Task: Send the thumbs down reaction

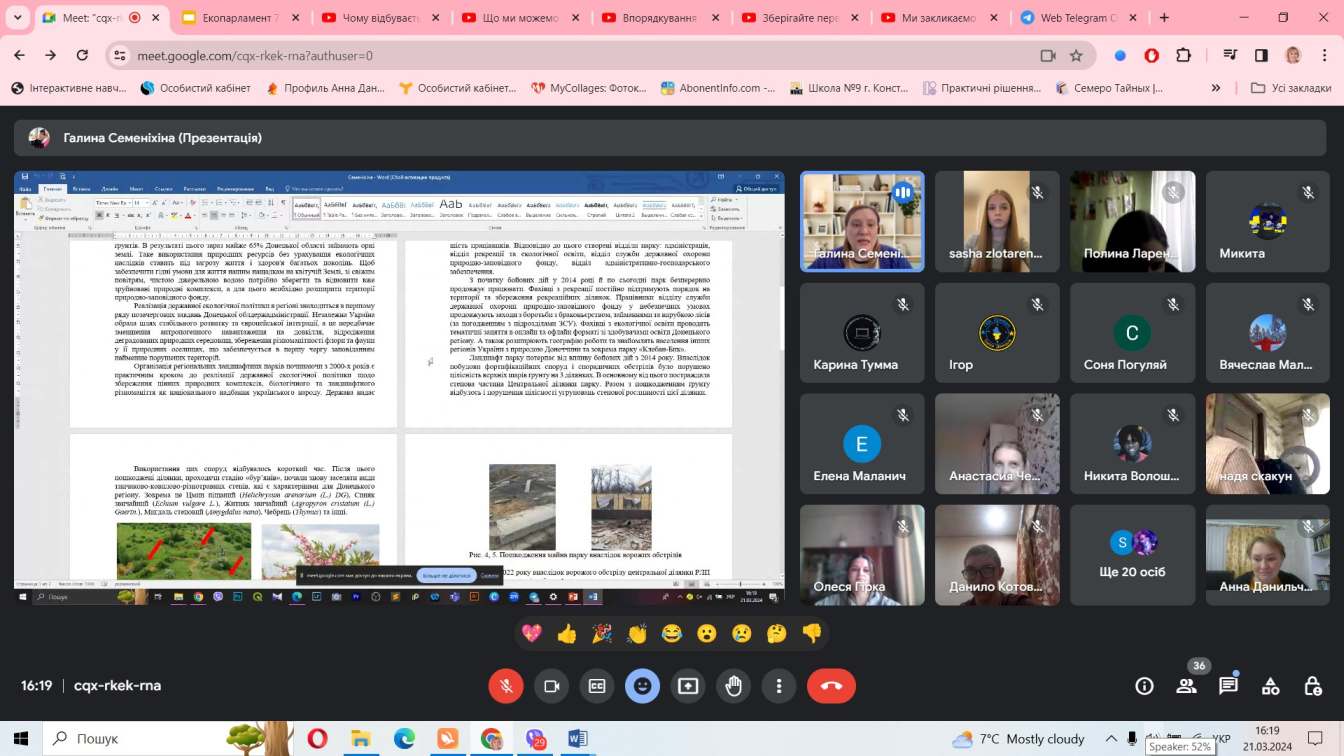Action: [812, 633]
